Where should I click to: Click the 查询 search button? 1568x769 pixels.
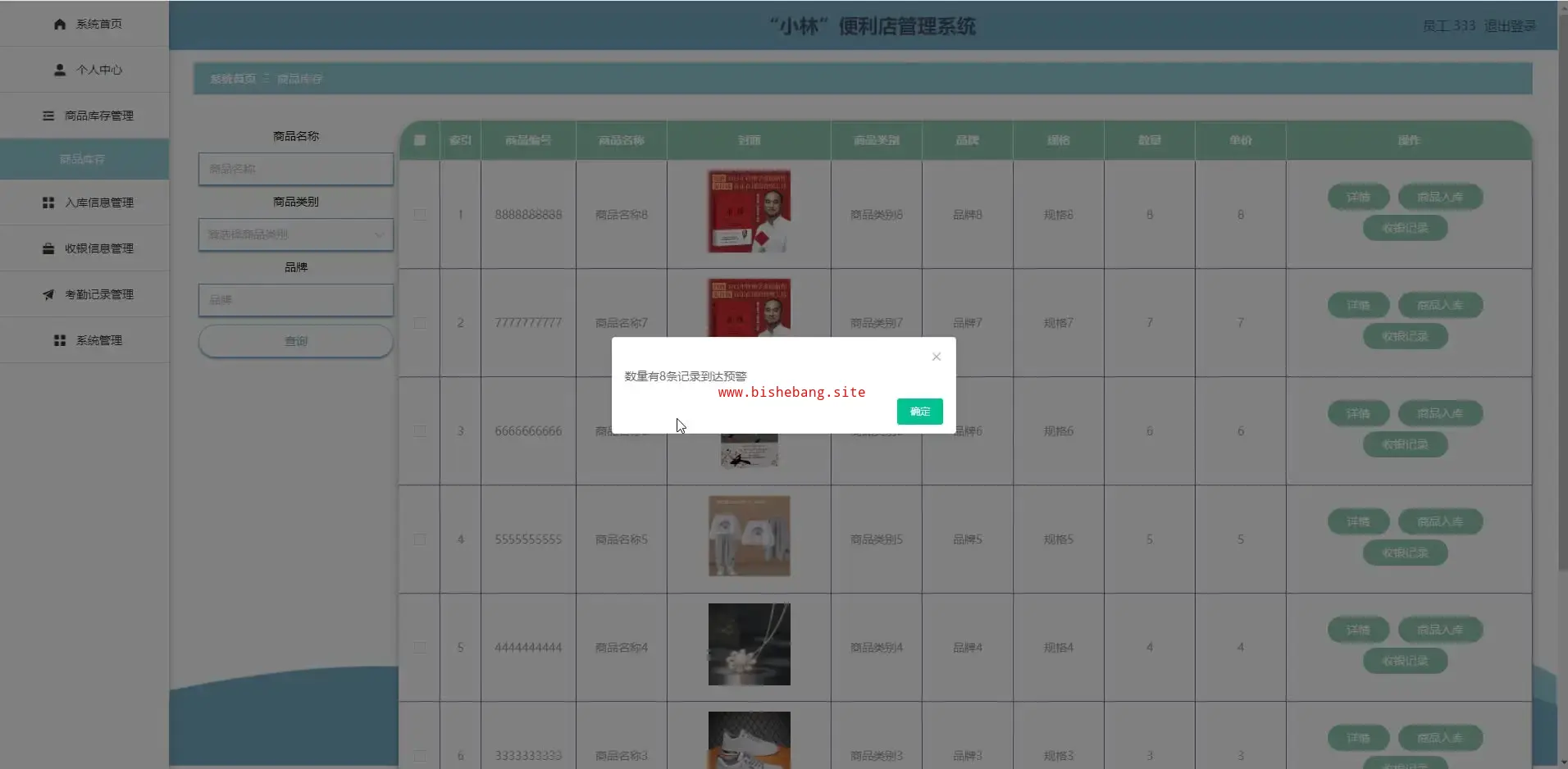pos(296,341)
